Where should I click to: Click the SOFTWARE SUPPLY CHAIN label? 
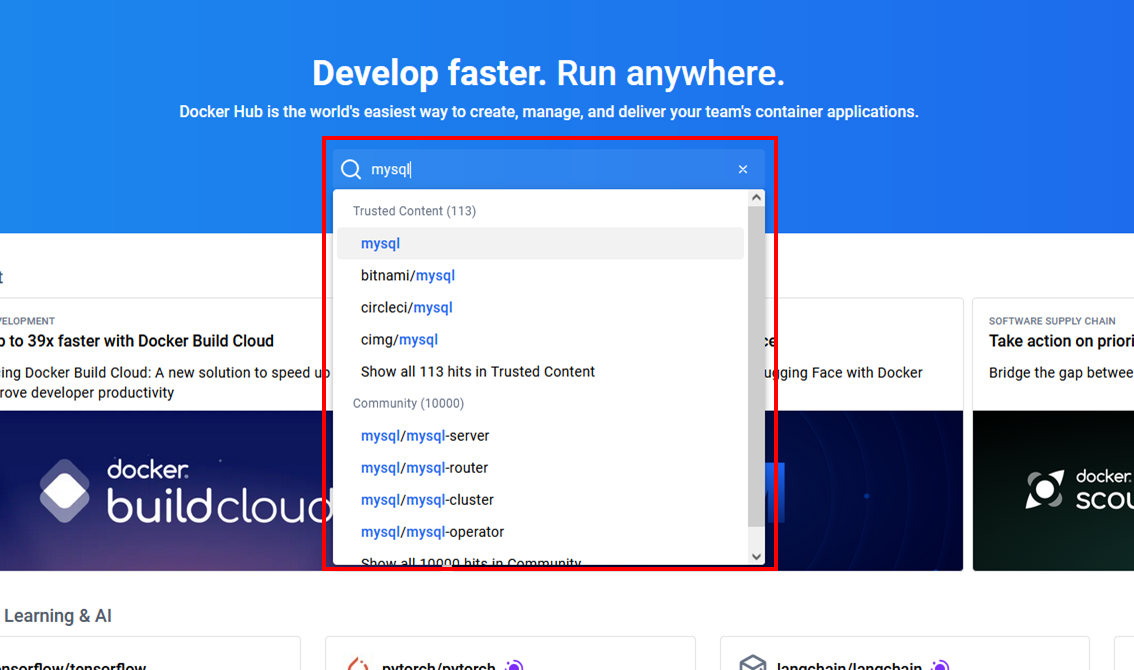pos(1052,321)
